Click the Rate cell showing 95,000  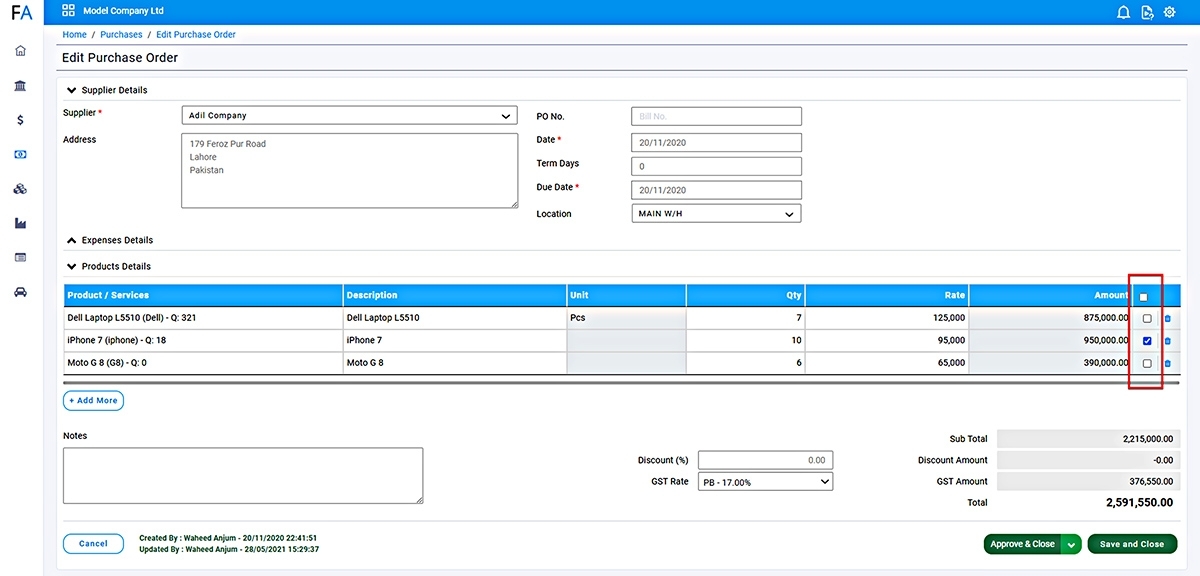coord(887,341)
